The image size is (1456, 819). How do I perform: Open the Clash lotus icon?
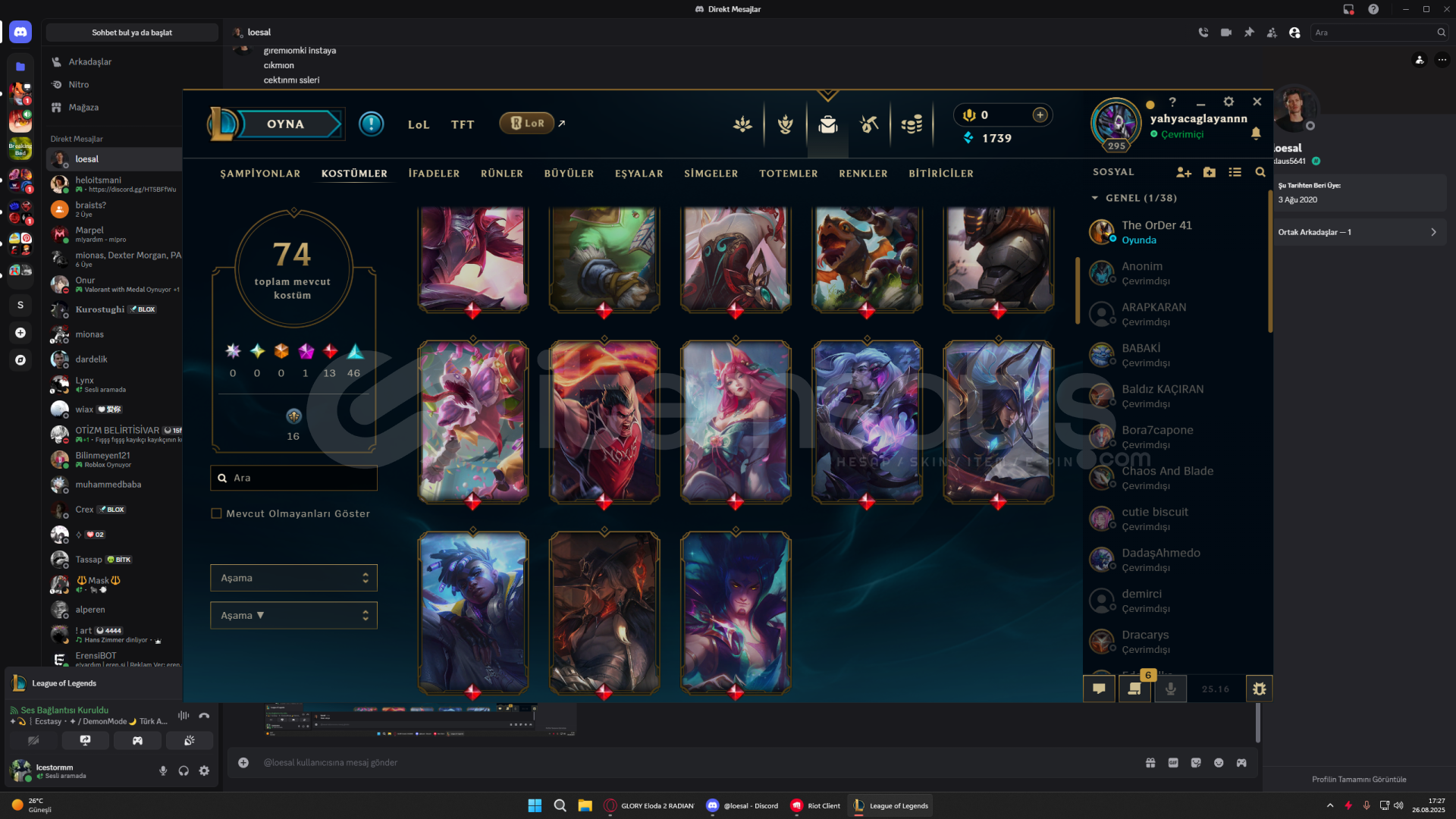coord(742,124)
